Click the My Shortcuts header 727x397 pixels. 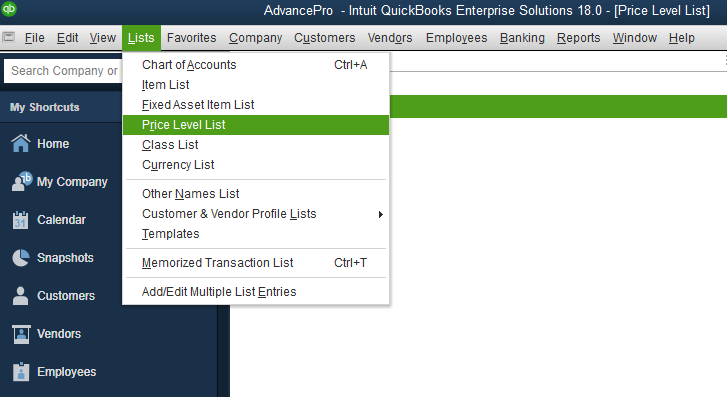[x=45, y=107]
